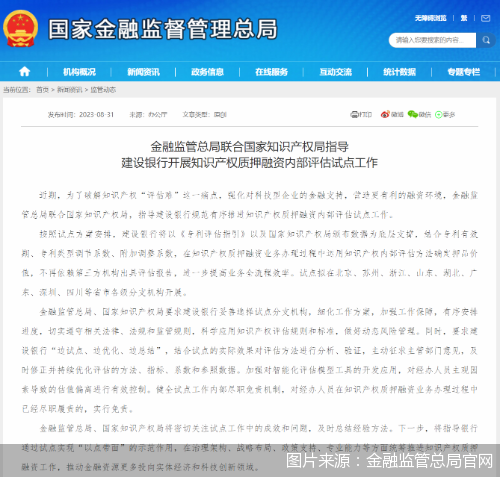The width and height of the screenshot is (500, 477).
Task: Open the home icon in navigation bar
Action: coord(25,71)
